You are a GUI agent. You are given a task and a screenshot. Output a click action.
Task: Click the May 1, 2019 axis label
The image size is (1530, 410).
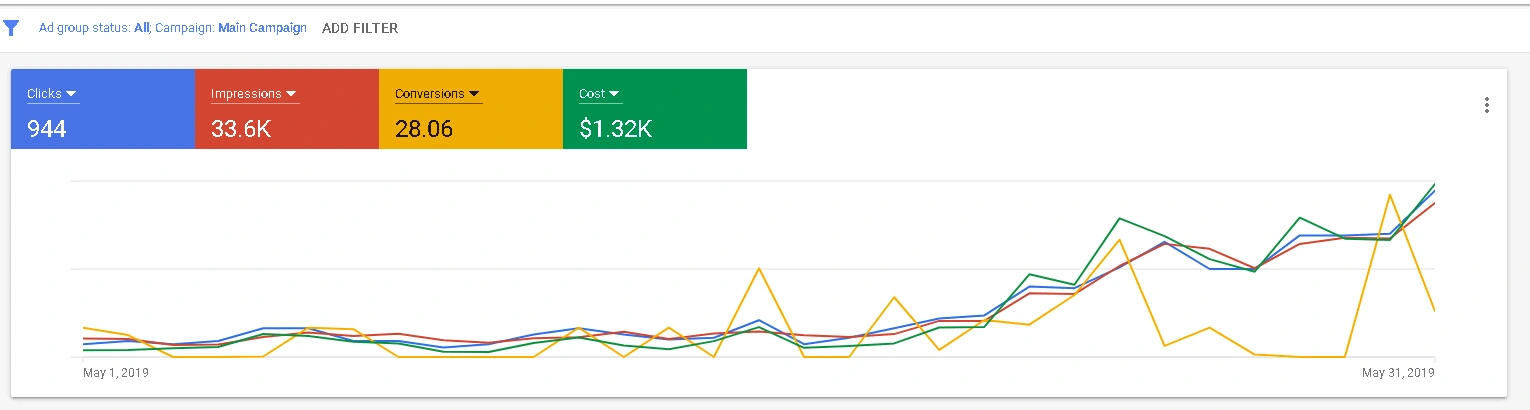click(115, 373)
